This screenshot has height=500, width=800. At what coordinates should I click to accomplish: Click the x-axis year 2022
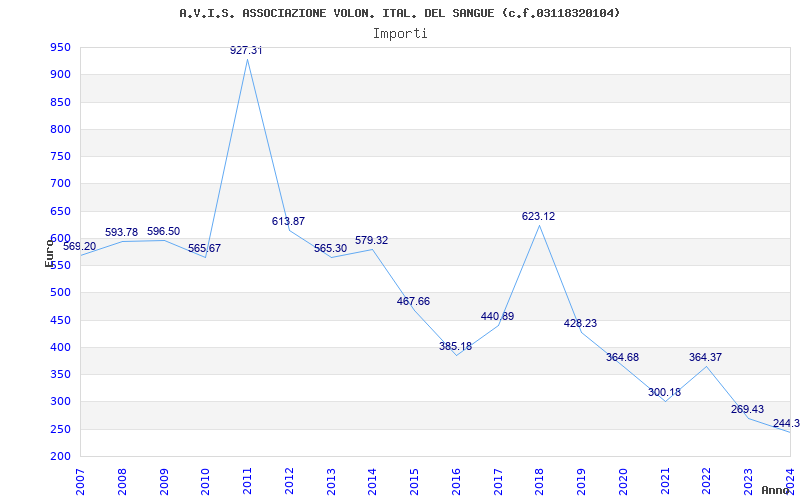tap(707, 482)
